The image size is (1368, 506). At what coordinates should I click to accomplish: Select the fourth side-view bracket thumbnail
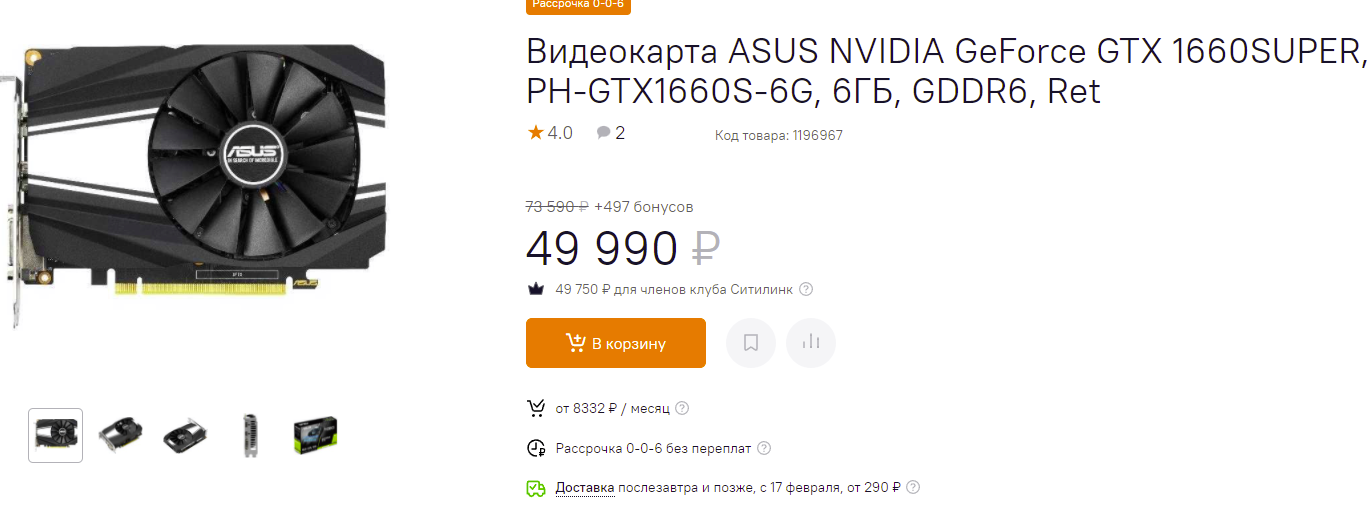tap(250, 435)
